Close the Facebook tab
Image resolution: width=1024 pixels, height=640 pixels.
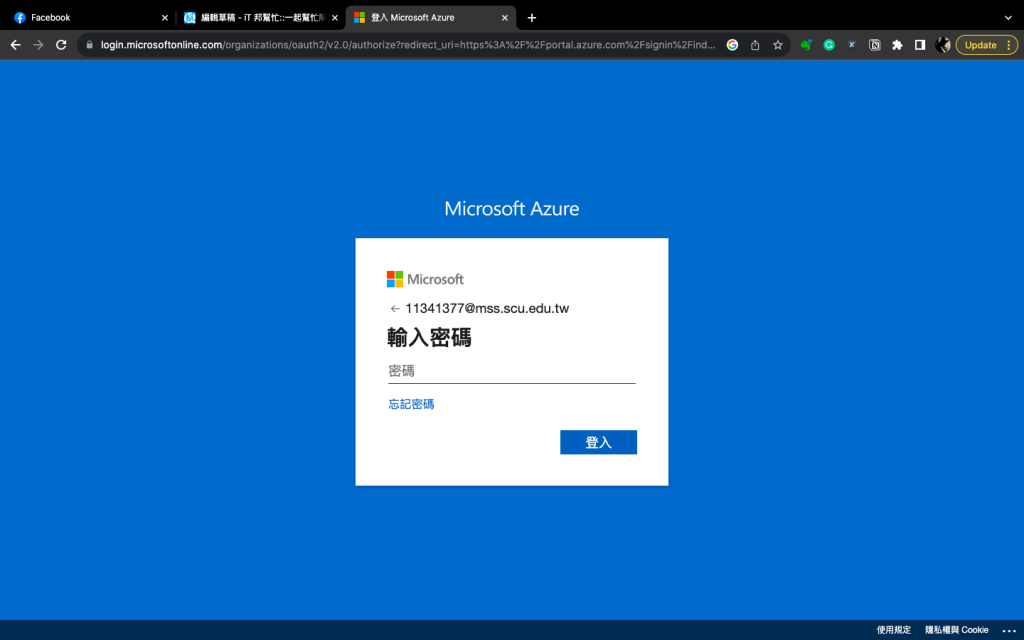pyautogui.click(x=165, y=18)
